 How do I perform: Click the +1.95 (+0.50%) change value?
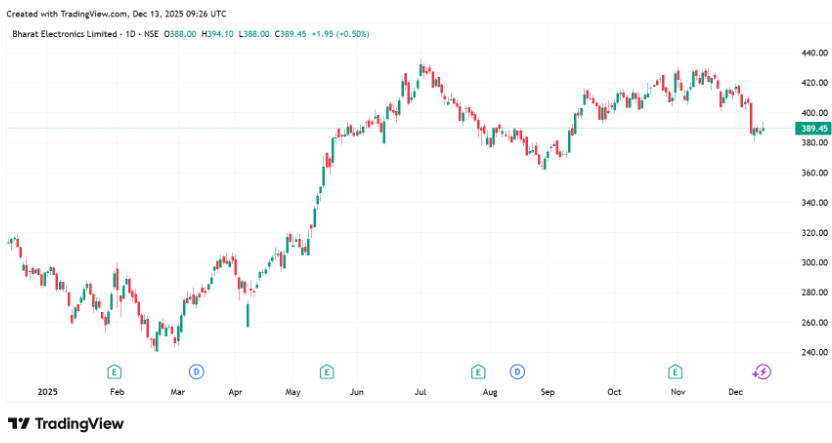(x=341, y=34)
